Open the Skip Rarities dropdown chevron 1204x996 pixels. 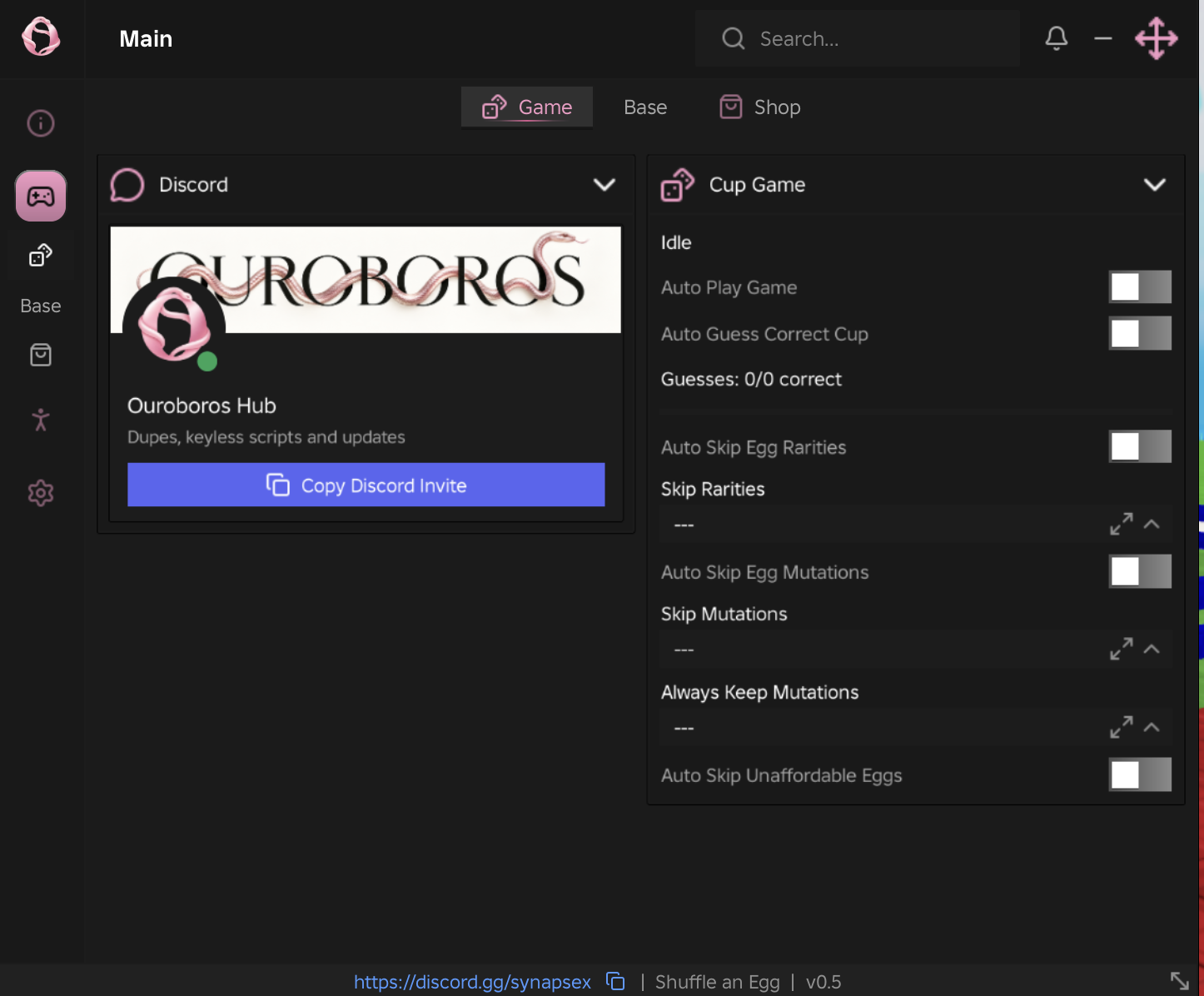(x=1152, y=524)
